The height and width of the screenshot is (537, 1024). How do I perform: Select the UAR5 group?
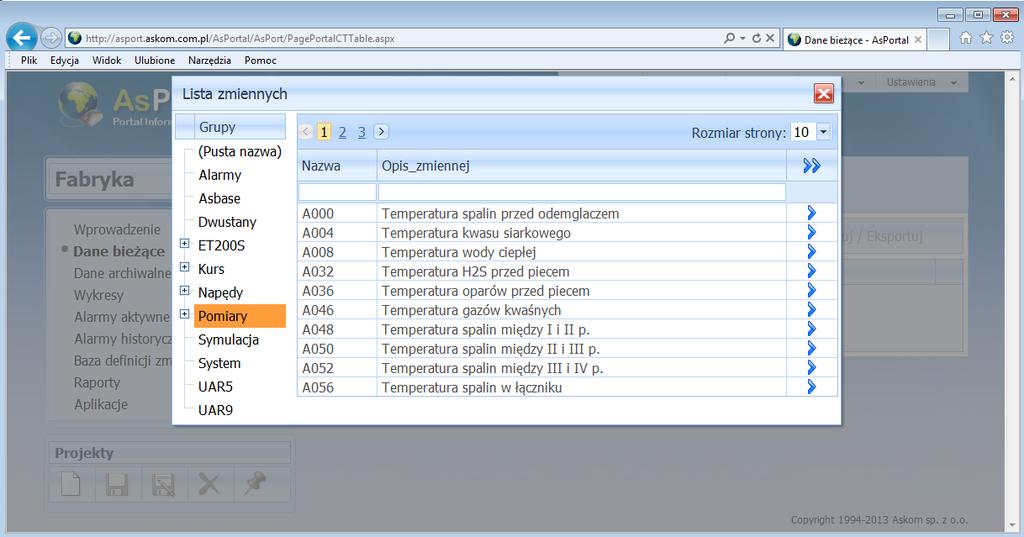pos(216,387)
